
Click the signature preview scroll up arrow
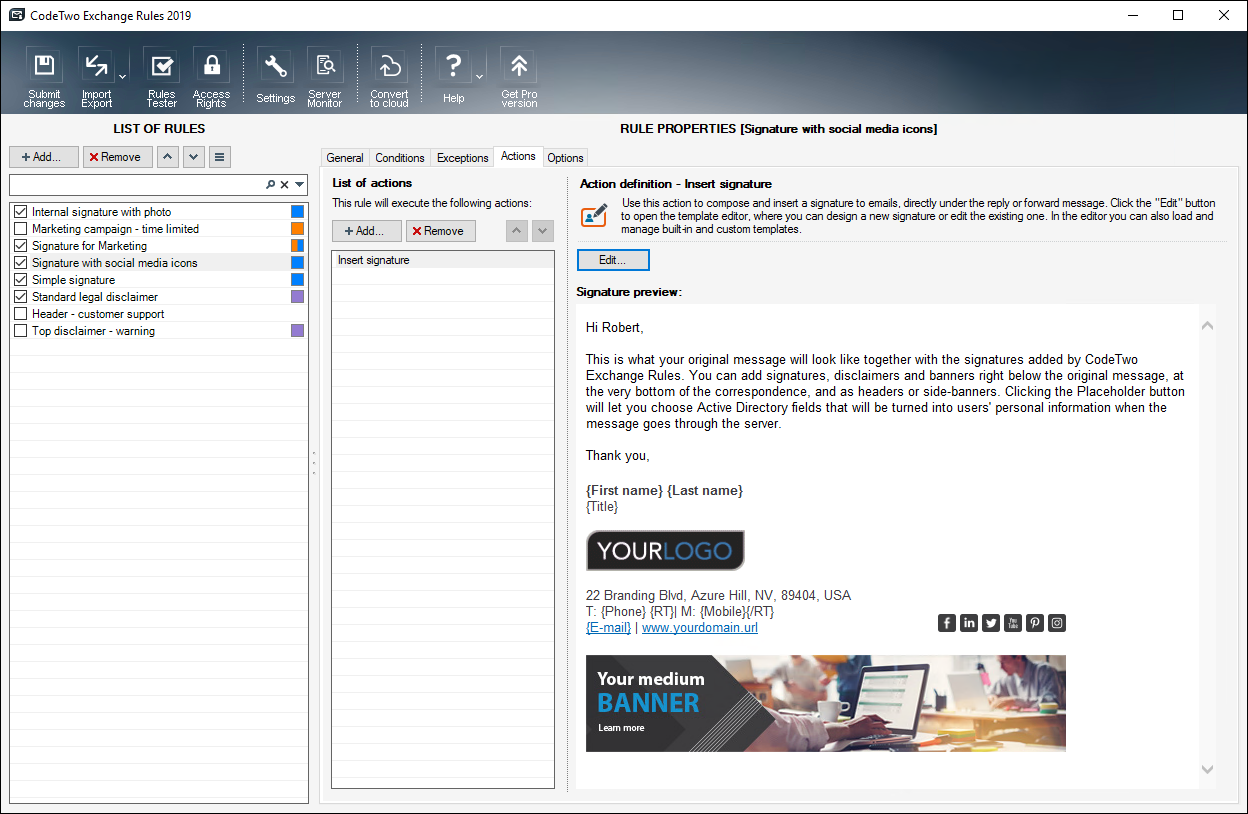coord(1207,325)
